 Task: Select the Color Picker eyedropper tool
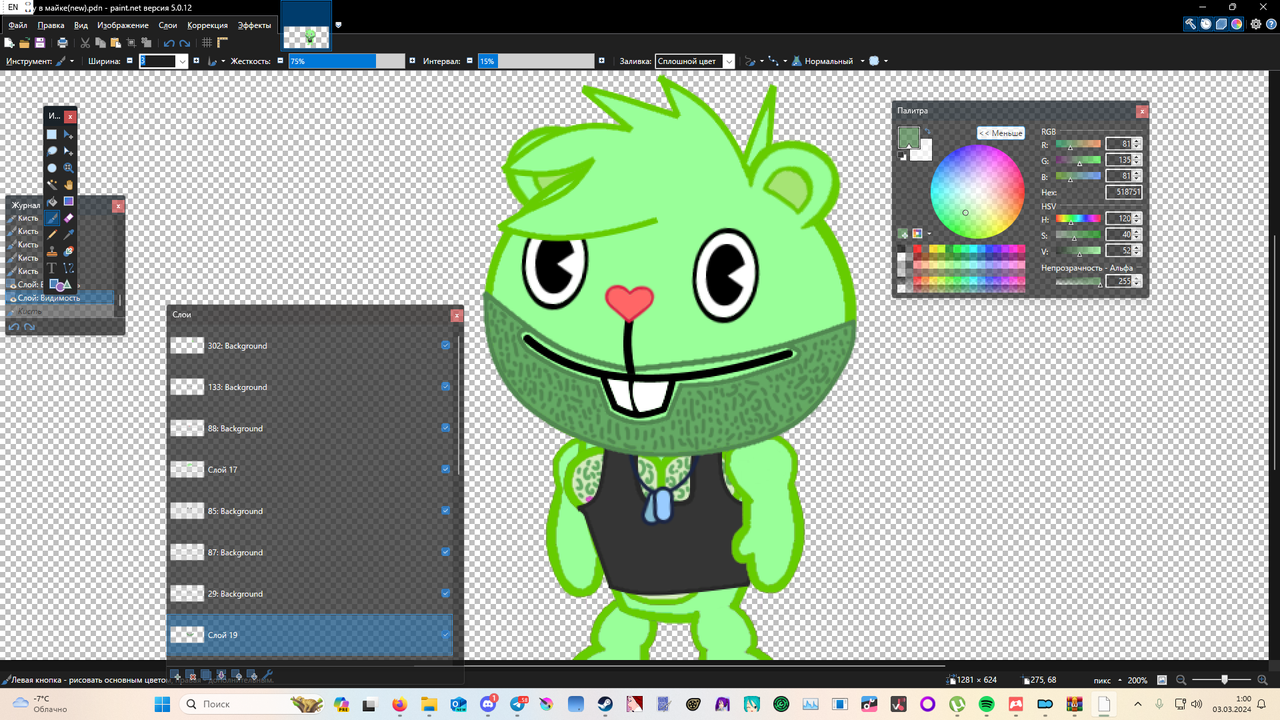pos(69,234)
